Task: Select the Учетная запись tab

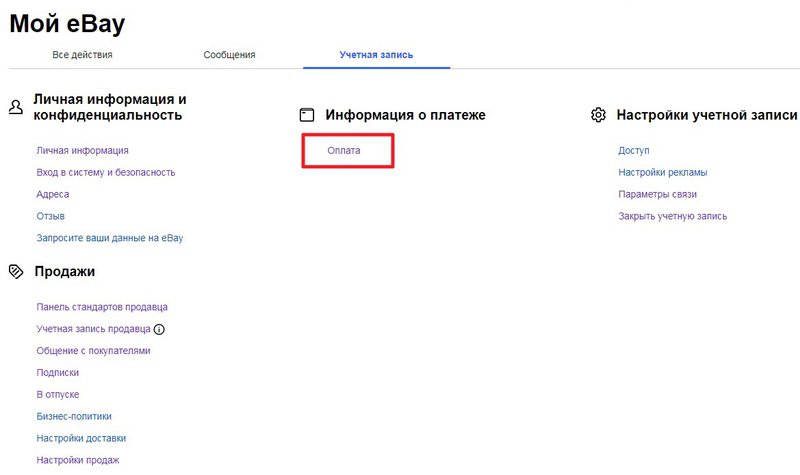Action: pyautogui.click(x=376, y=55)
